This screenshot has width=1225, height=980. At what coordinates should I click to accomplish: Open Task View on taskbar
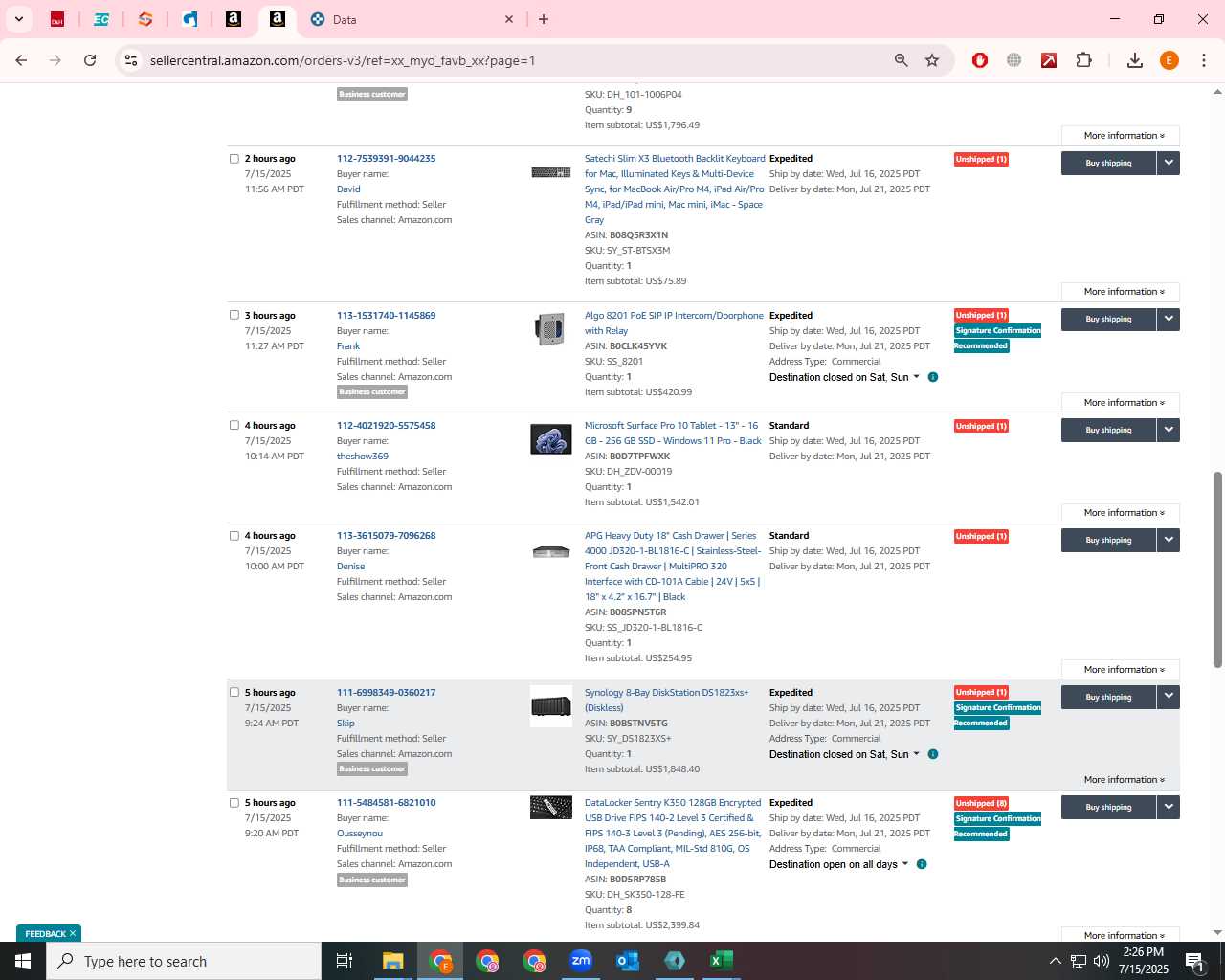tap(345, 961)
